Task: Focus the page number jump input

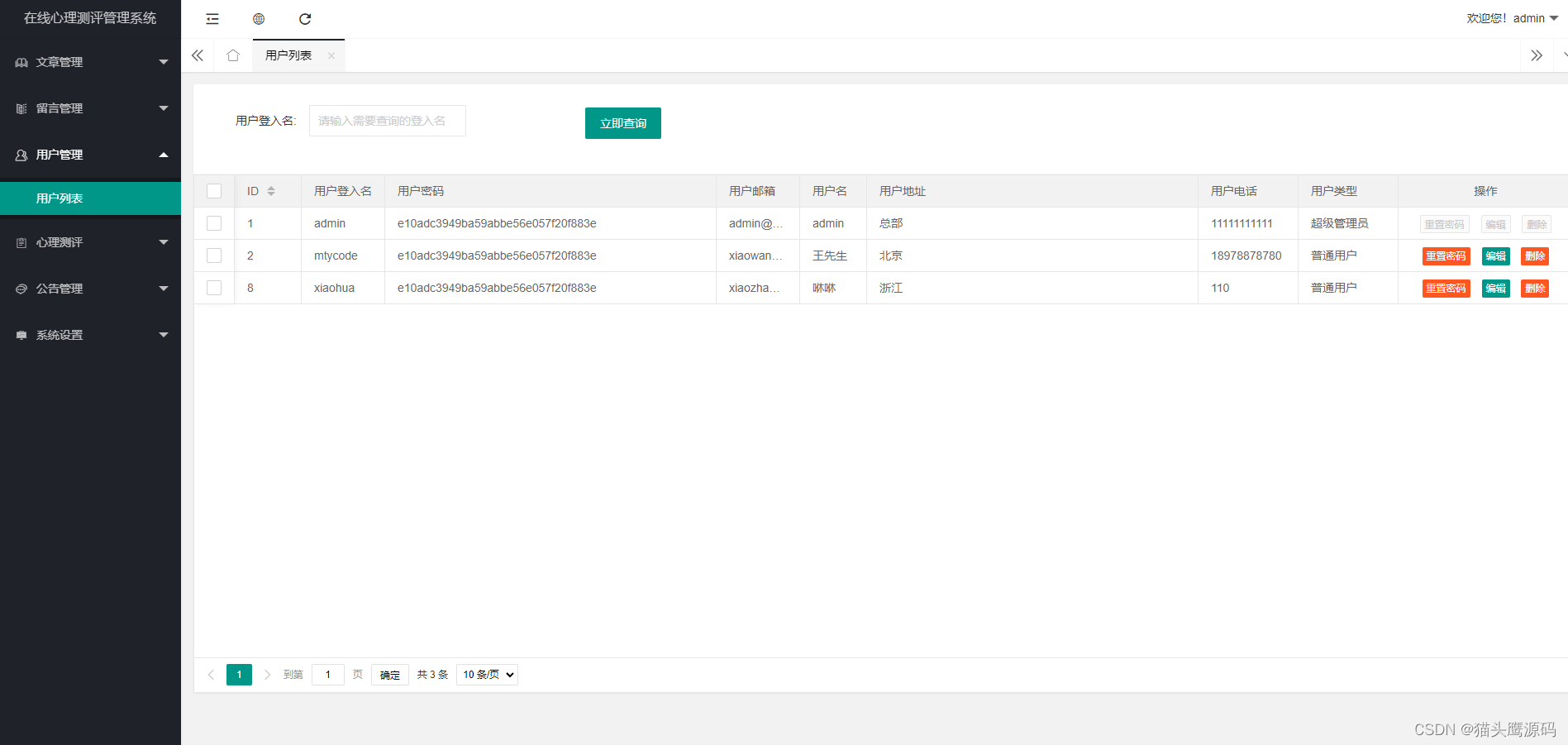Action: (x=328, y=675)
